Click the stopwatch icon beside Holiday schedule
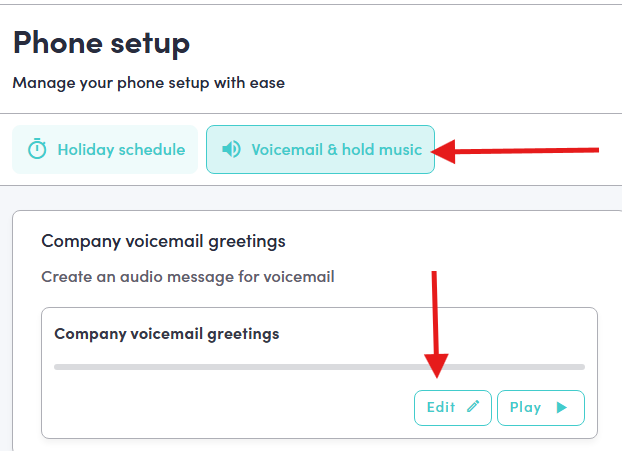Screen dimensions: 622x451 (x=37, y=150)
